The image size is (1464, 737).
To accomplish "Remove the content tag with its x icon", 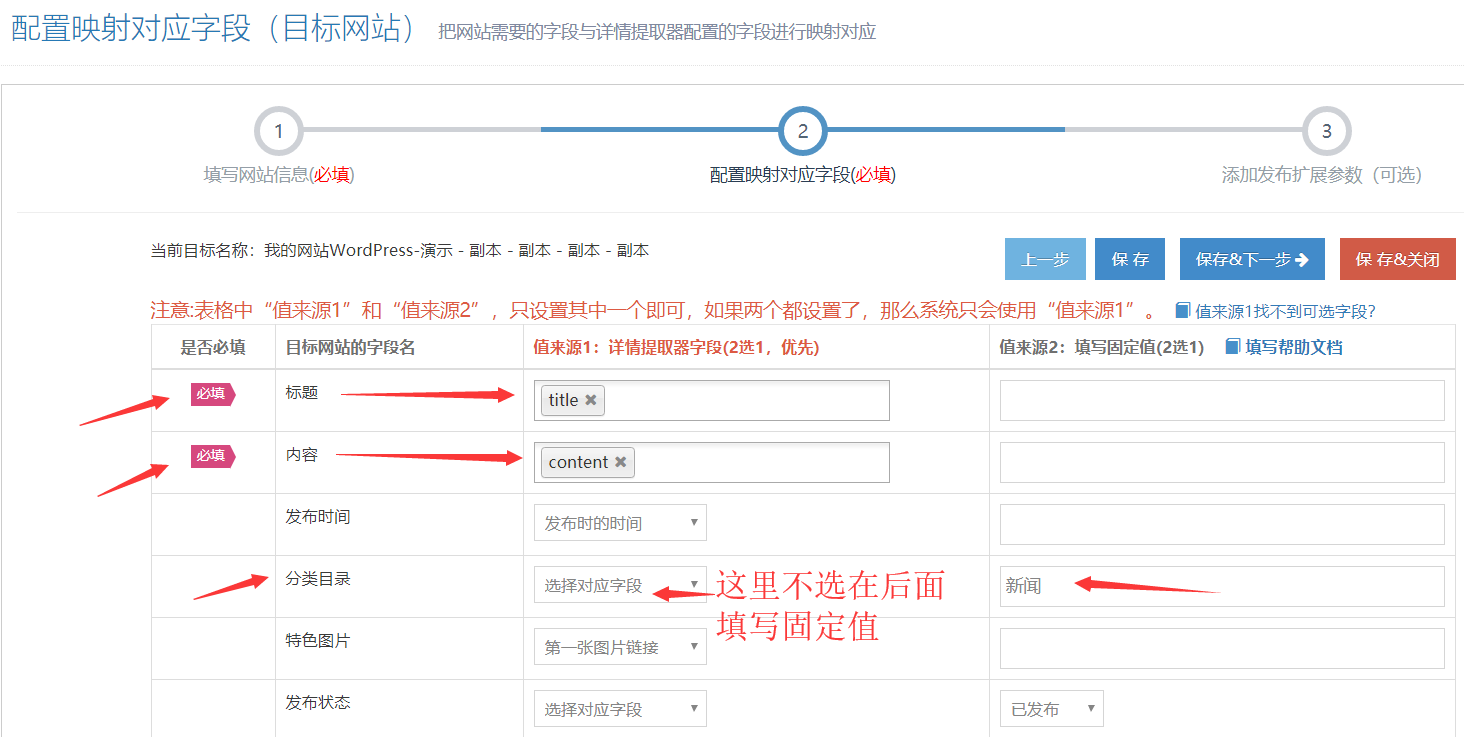I will (621, 462).
